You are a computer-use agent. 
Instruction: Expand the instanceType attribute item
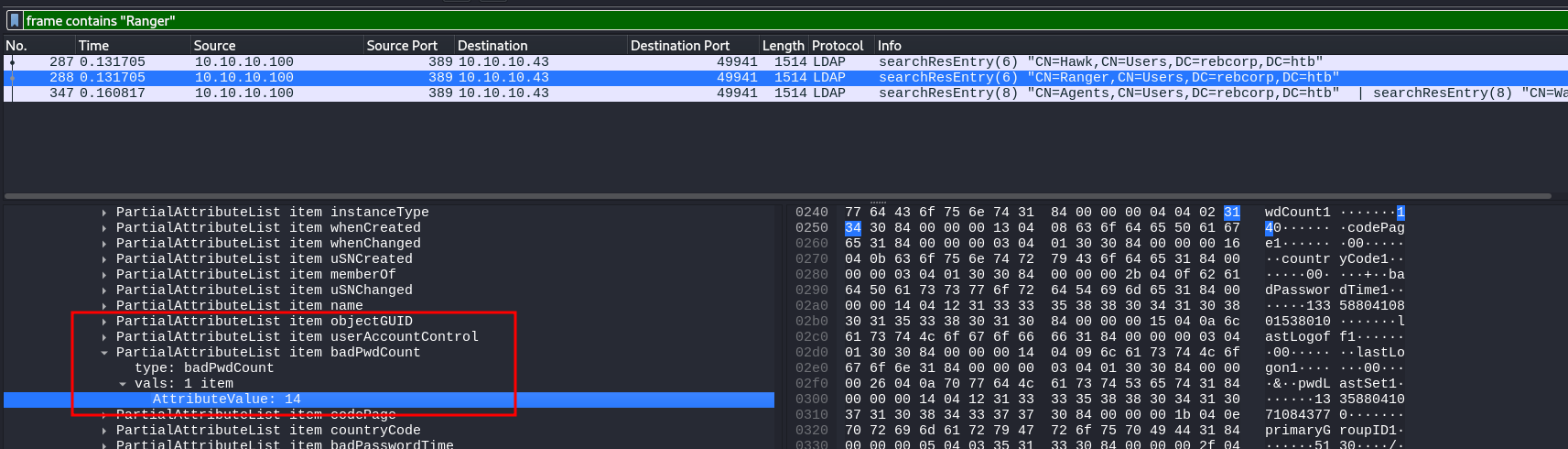(104, 213)
